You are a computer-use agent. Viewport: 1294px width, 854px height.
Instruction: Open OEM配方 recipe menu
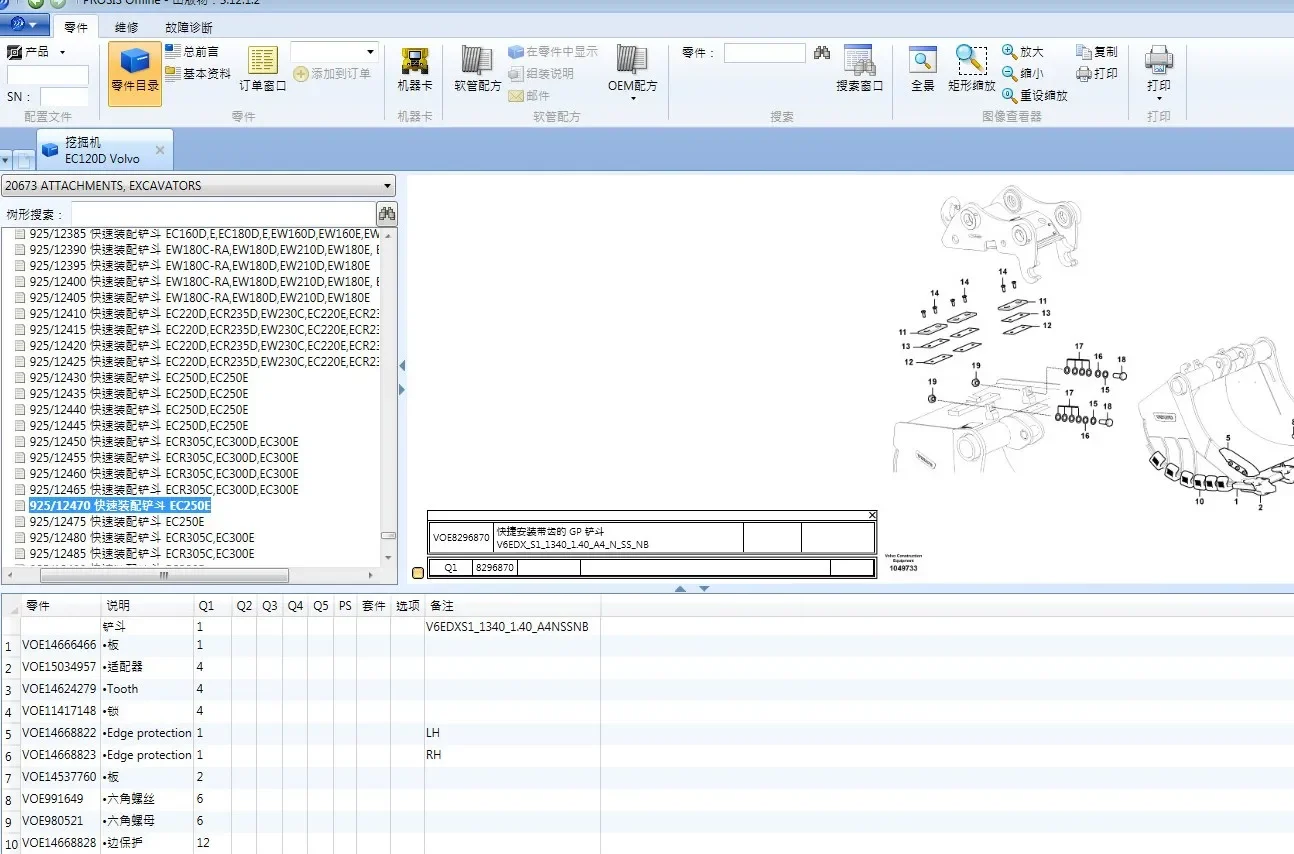pos(633,72)
